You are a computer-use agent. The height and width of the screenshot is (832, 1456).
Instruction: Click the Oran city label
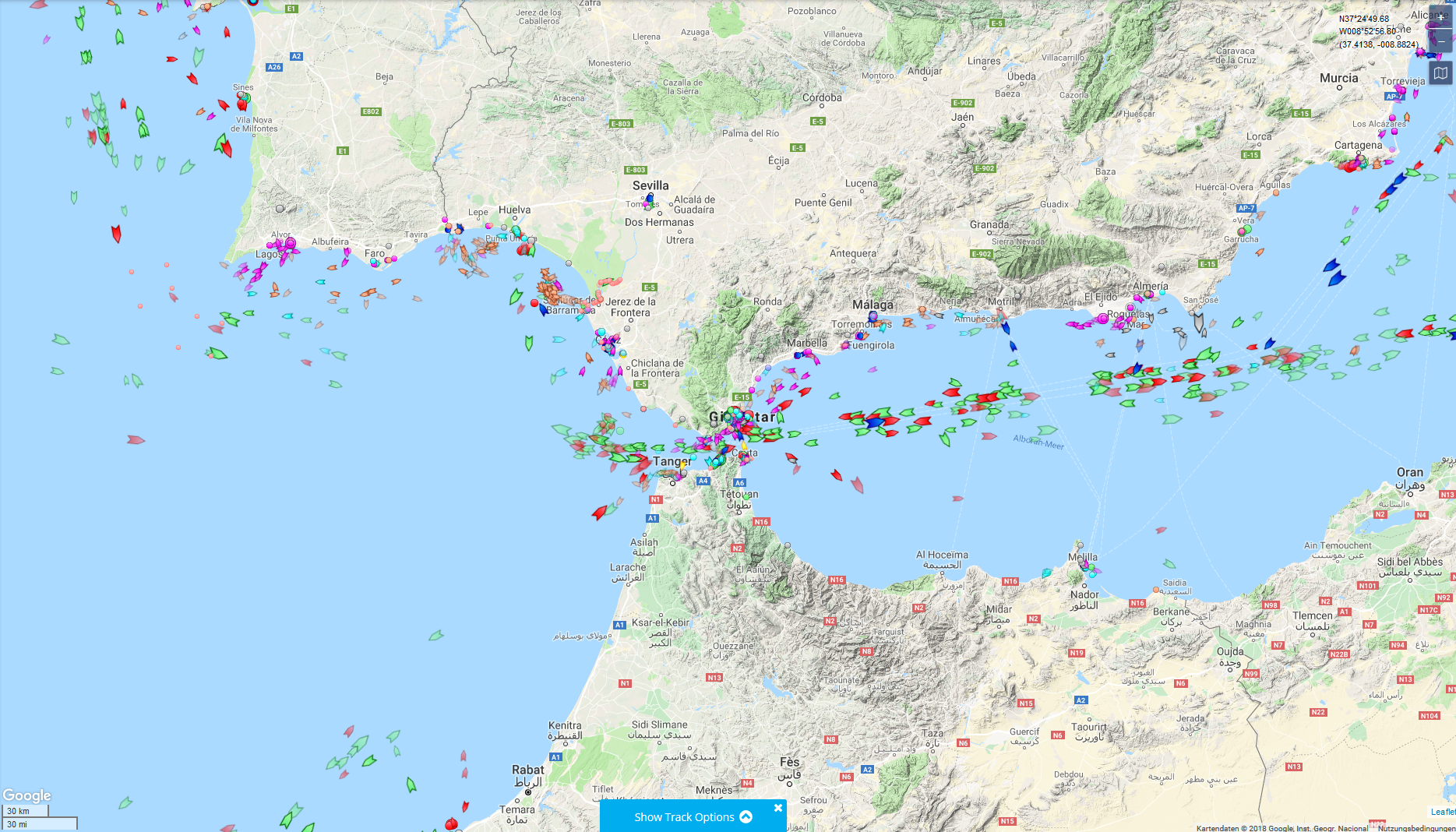[1409, 472]
